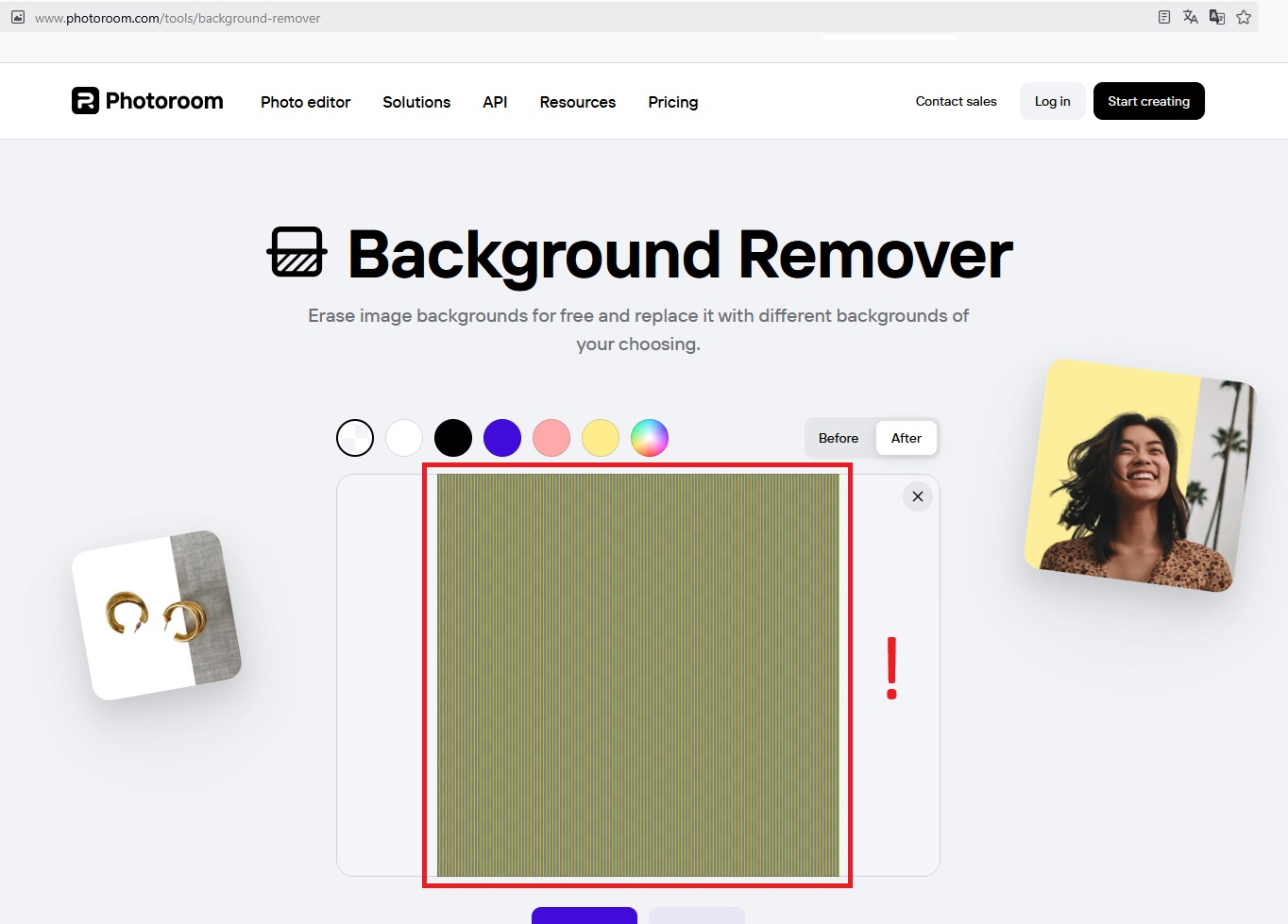This screenshot has width=1288, height=924.
Task: Open the Solutions menu
Action: [416, 102]
